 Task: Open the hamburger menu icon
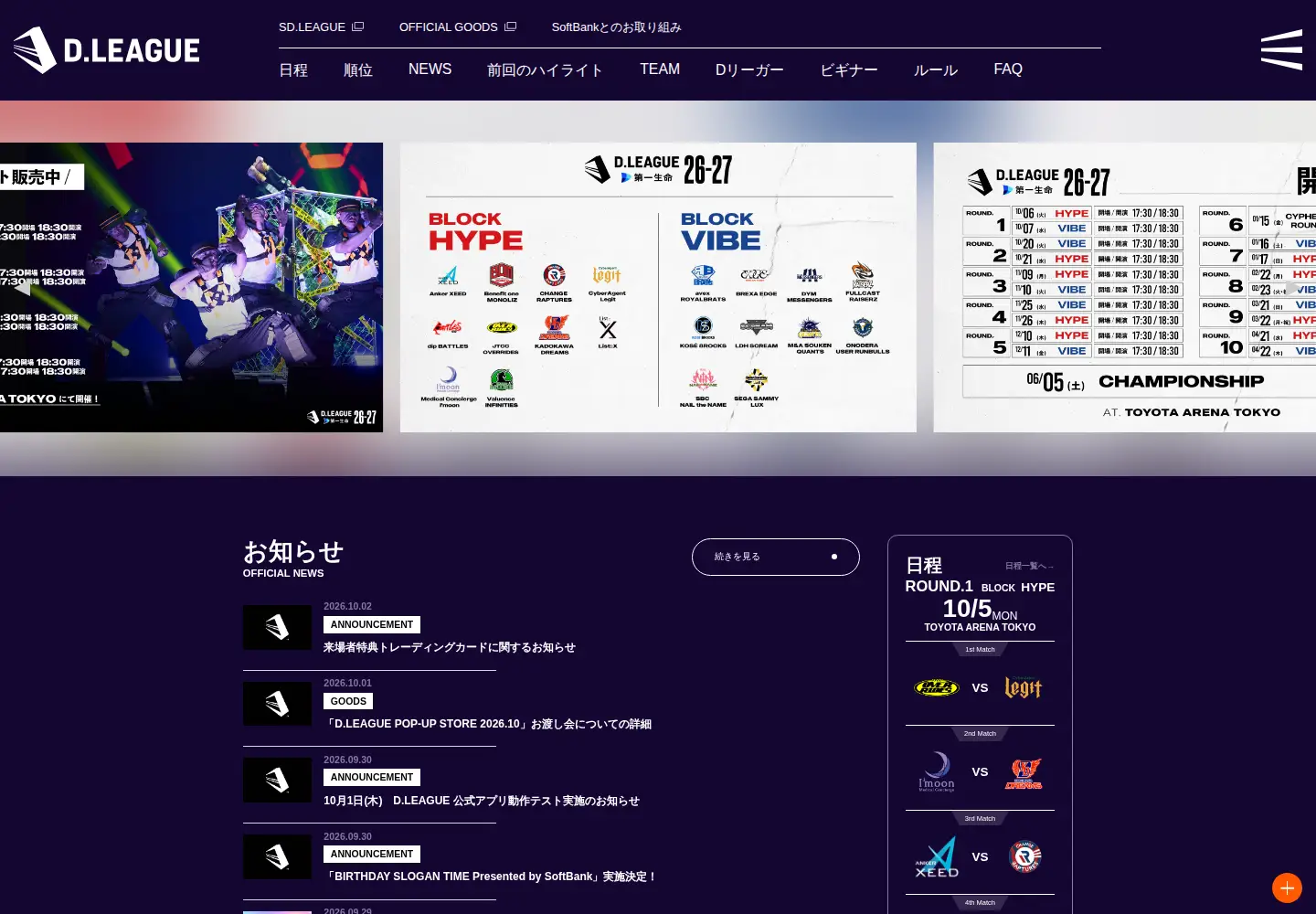1281,49
